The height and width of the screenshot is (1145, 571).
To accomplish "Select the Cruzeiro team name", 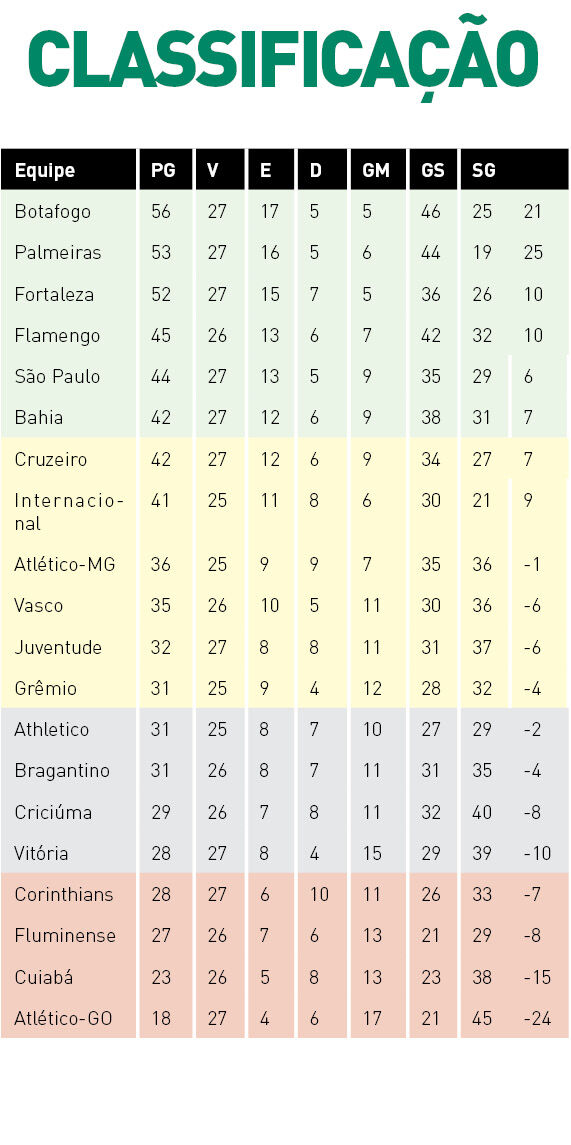I will pos(50,459).
